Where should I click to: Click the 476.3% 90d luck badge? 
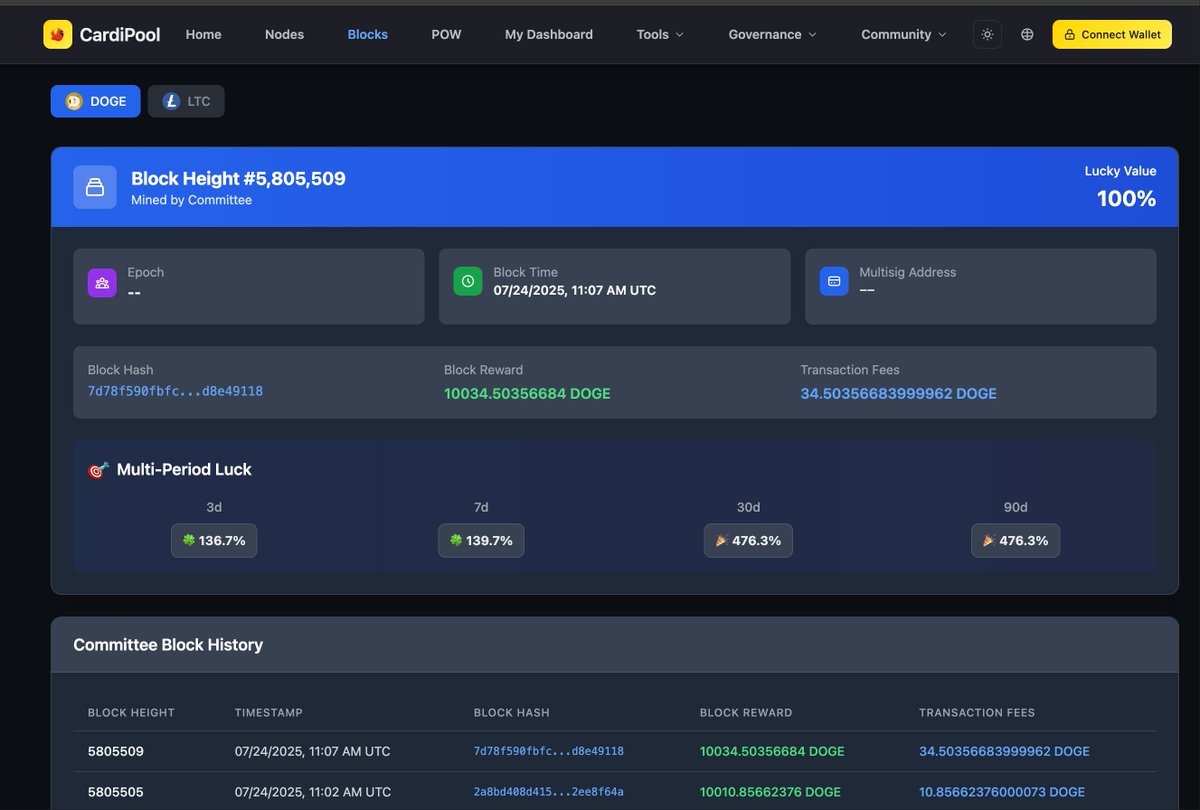pos(1016,540)
